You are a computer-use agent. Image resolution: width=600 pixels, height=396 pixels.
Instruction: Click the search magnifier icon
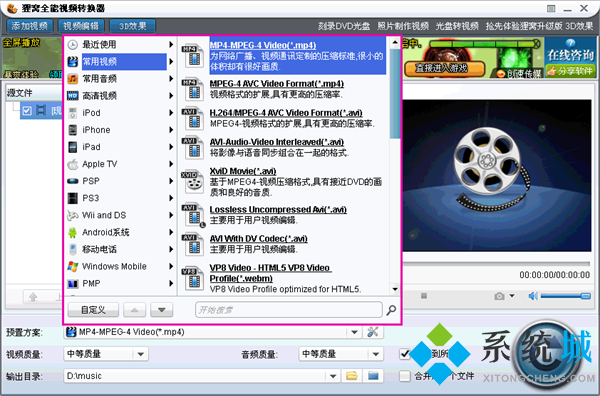click(x=391, y=310)
